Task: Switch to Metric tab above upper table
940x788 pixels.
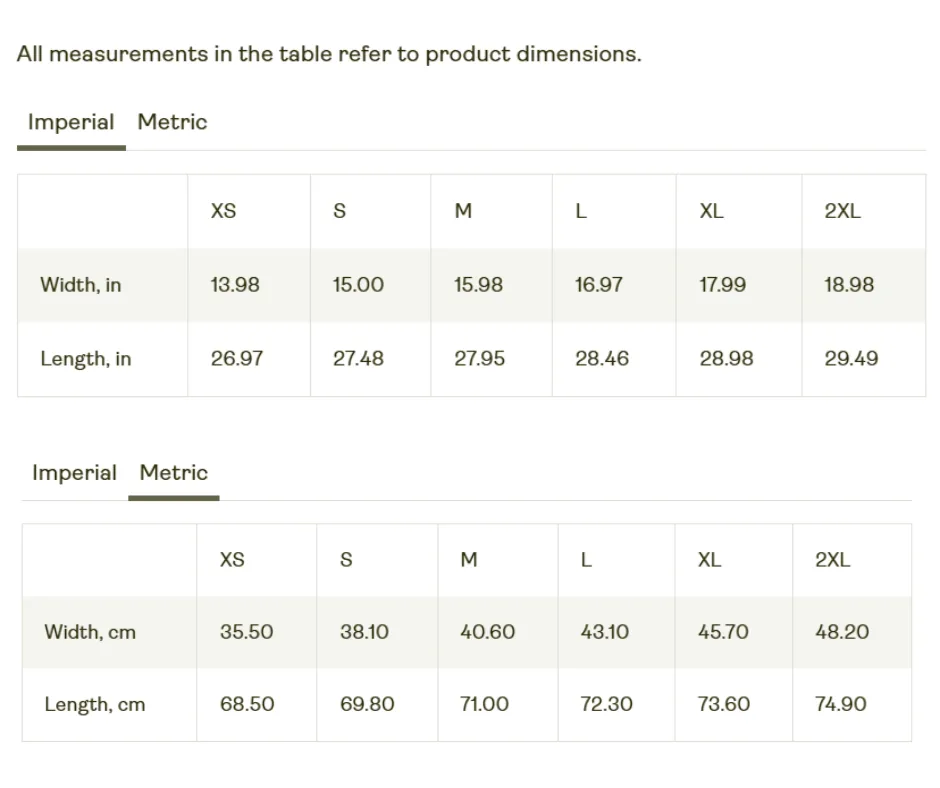Action: (173, 122)
